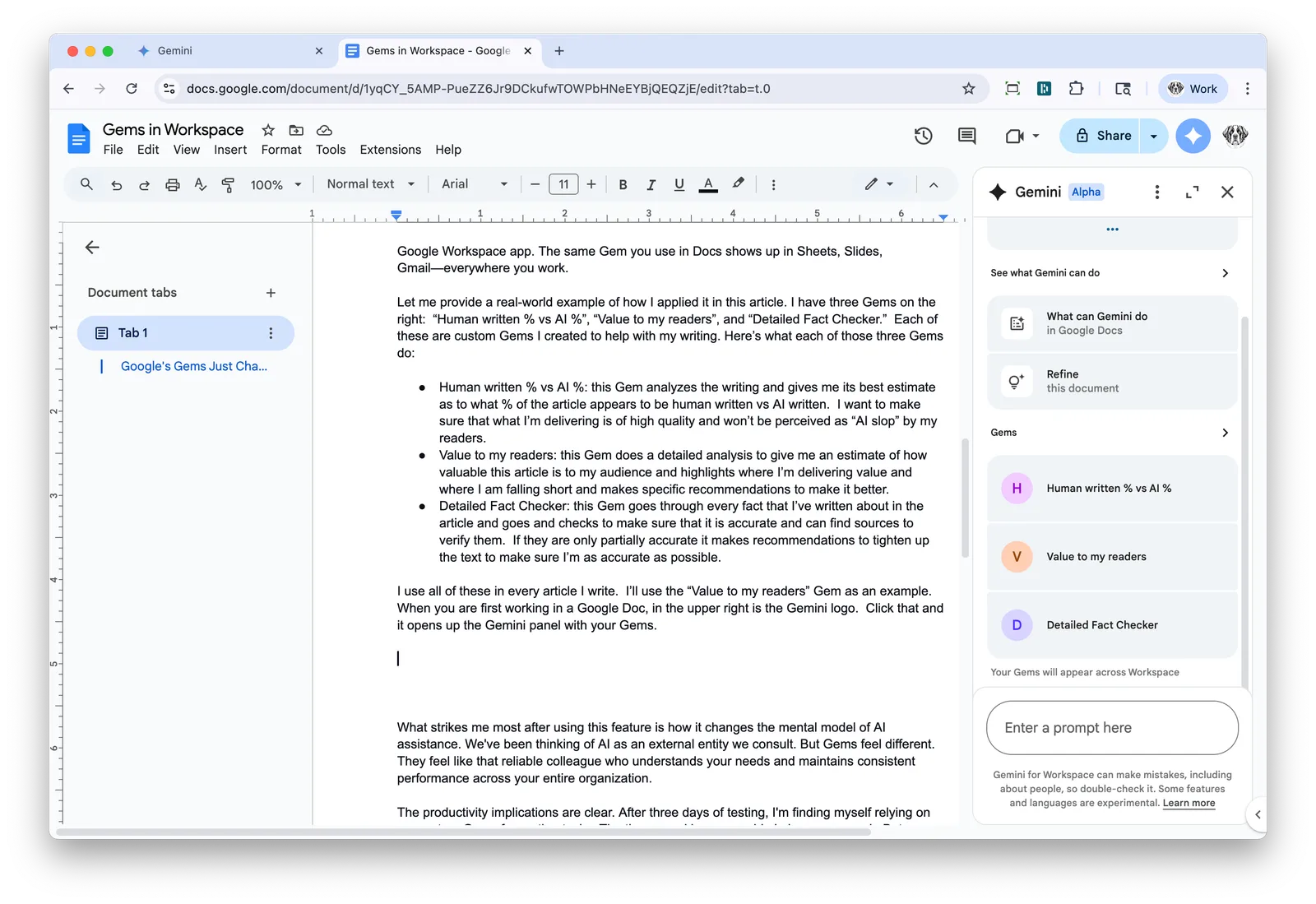Image resolution: width=1316 pixels, height=904 pixels.
Task: Star the Gems in Workspace document
Action: click(268, 130)
